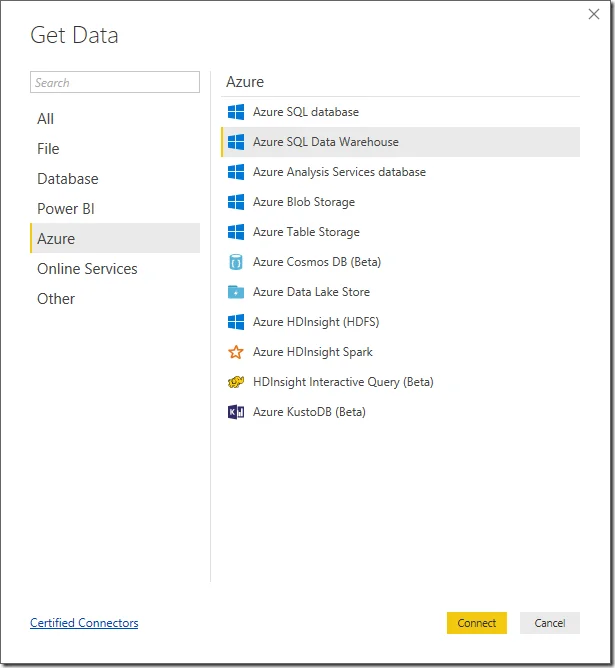
Task: Open the Database category
Action: (x=68, y=179)
